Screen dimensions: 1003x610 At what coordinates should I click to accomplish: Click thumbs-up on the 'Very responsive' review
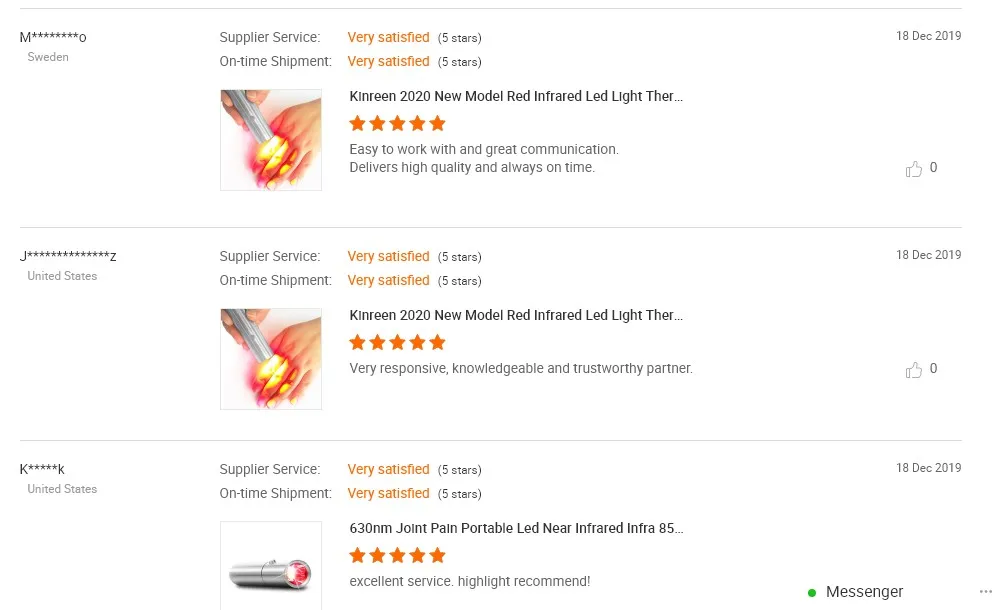click(x=913, y=370)
